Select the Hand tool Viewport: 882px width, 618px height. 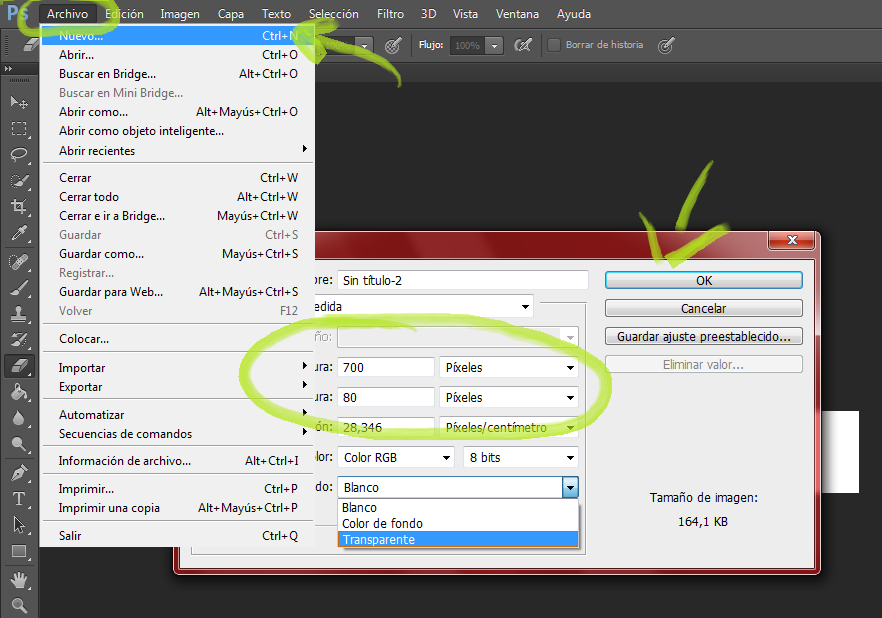pos(19,579)
